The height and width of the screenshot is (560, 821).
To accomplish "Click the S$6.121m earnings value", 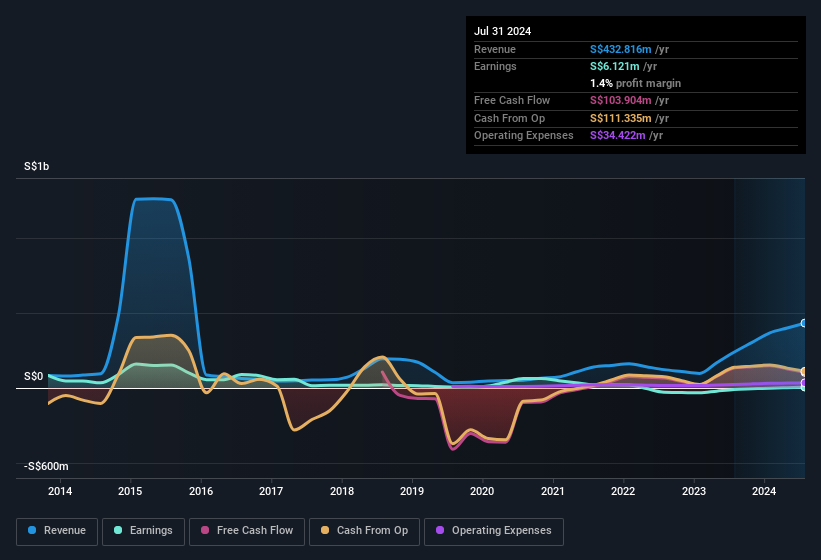I will (615, 66).
